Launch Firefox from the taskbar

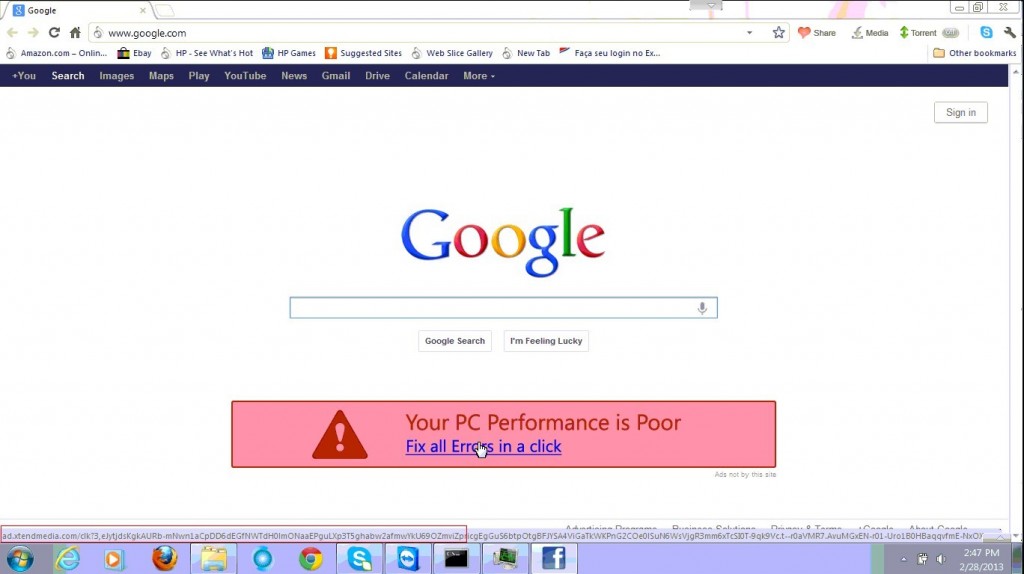coord(165,559)
